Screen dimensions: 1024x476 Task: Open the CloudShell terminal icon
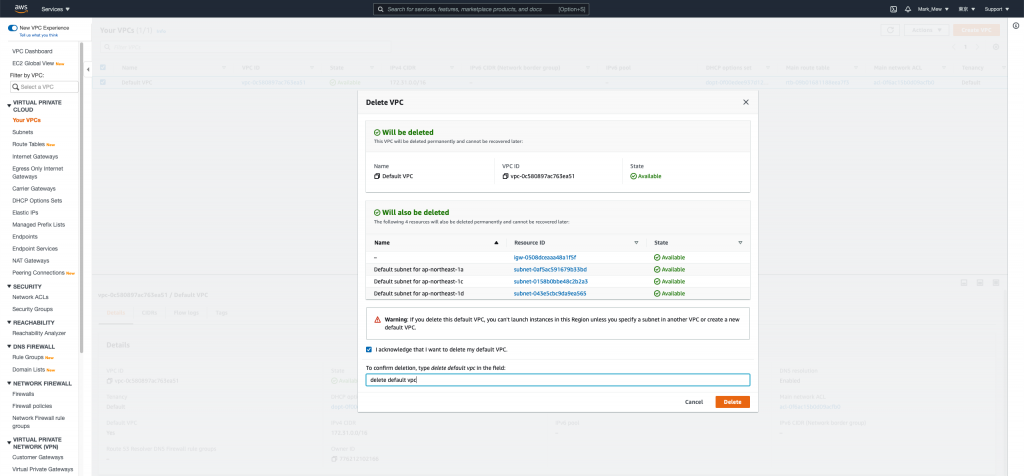(x=893, y=9)
